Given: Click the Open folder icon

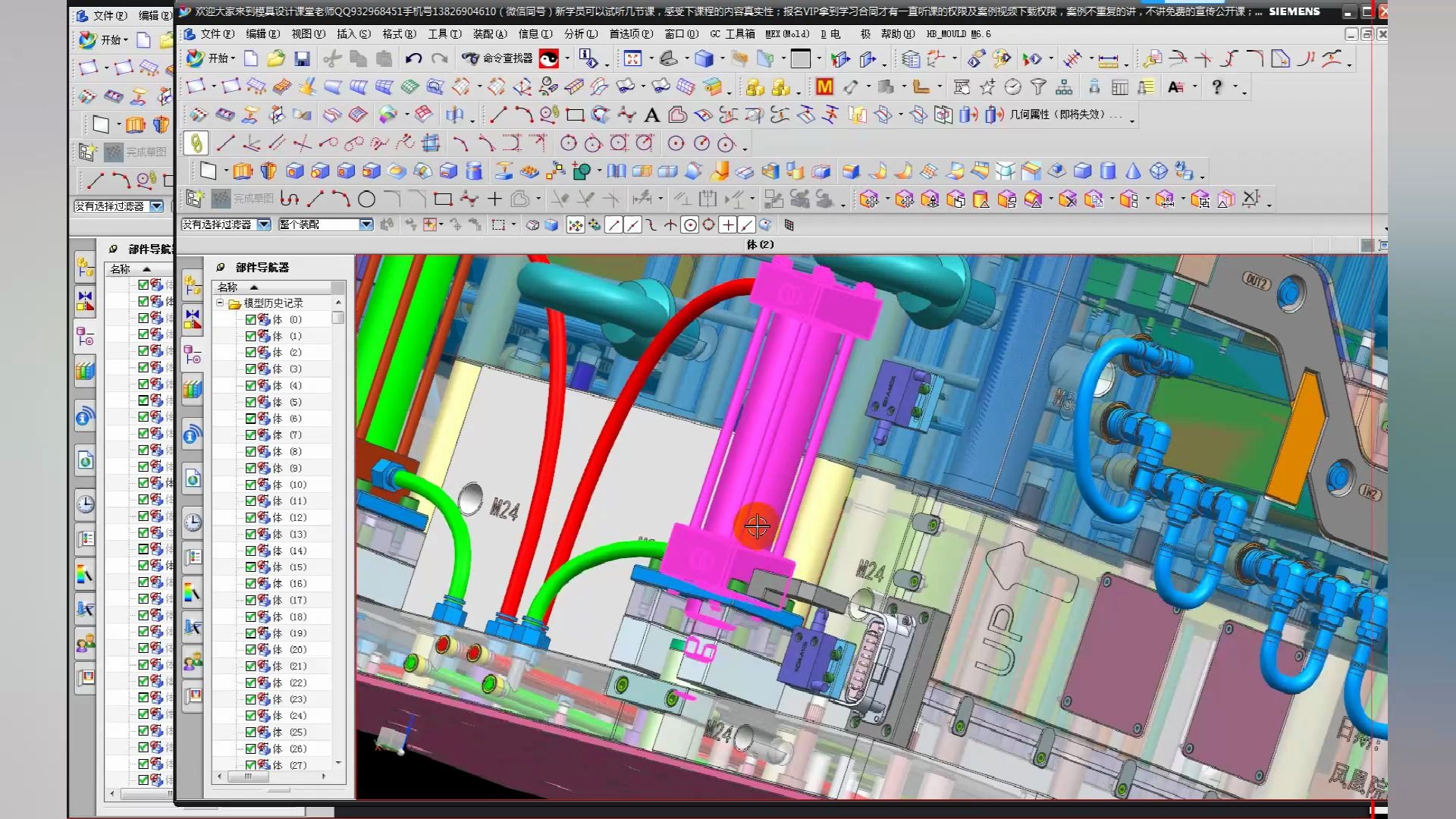Looking at the screenshot, I should coord(276,59).
